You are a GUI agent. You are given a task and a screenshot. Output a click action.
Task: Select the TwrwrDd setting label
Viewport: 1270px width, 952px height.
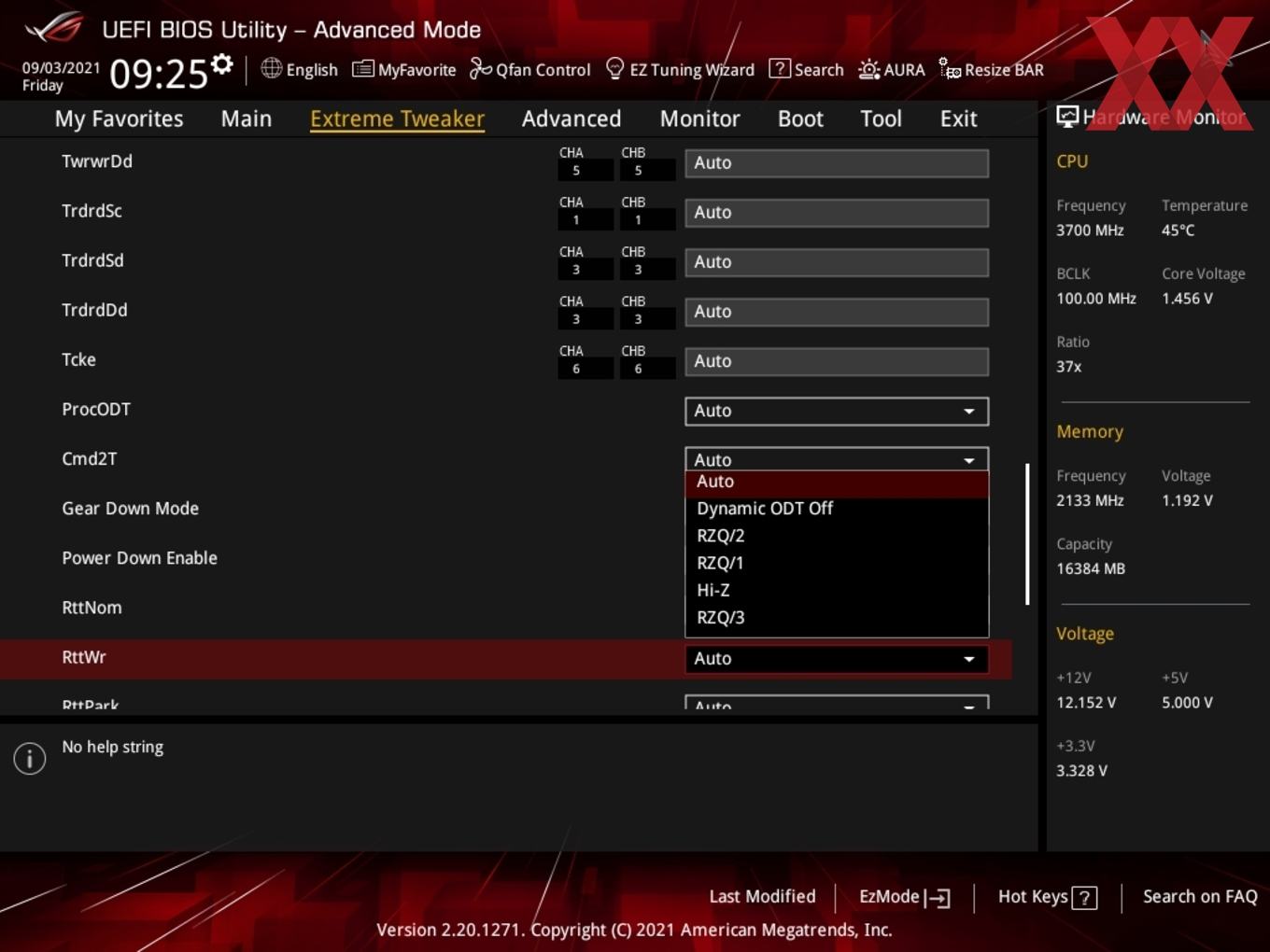tap(97, 161)
